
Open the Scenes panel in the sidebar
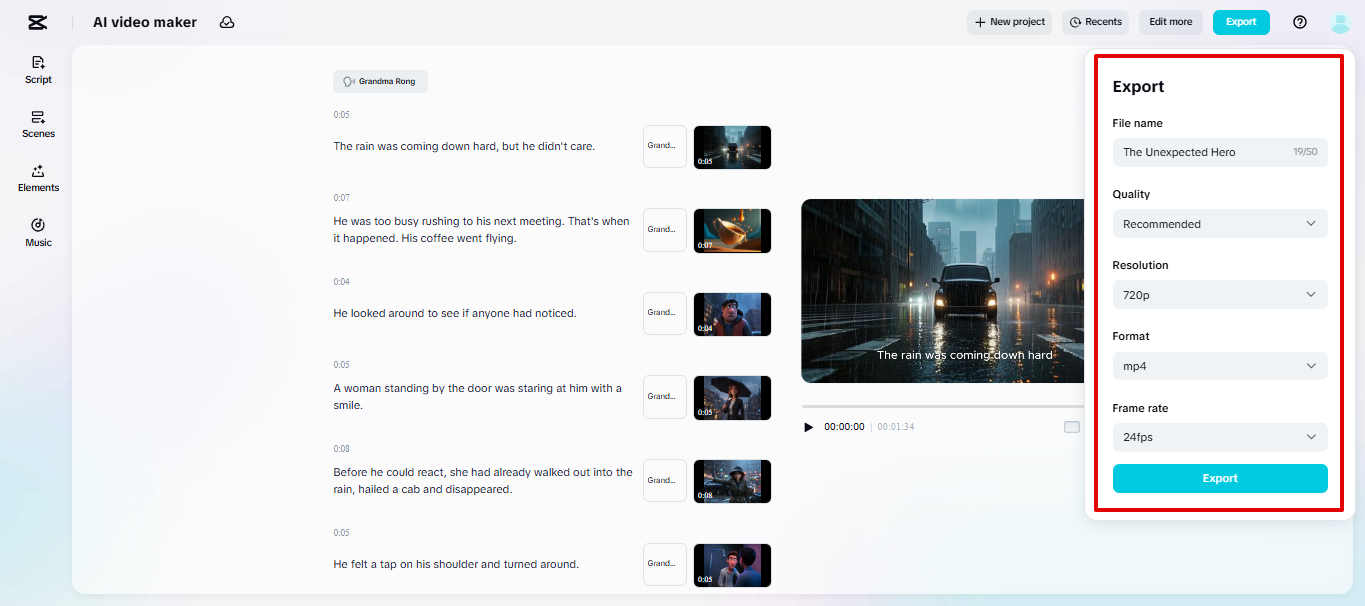point(37,124)
